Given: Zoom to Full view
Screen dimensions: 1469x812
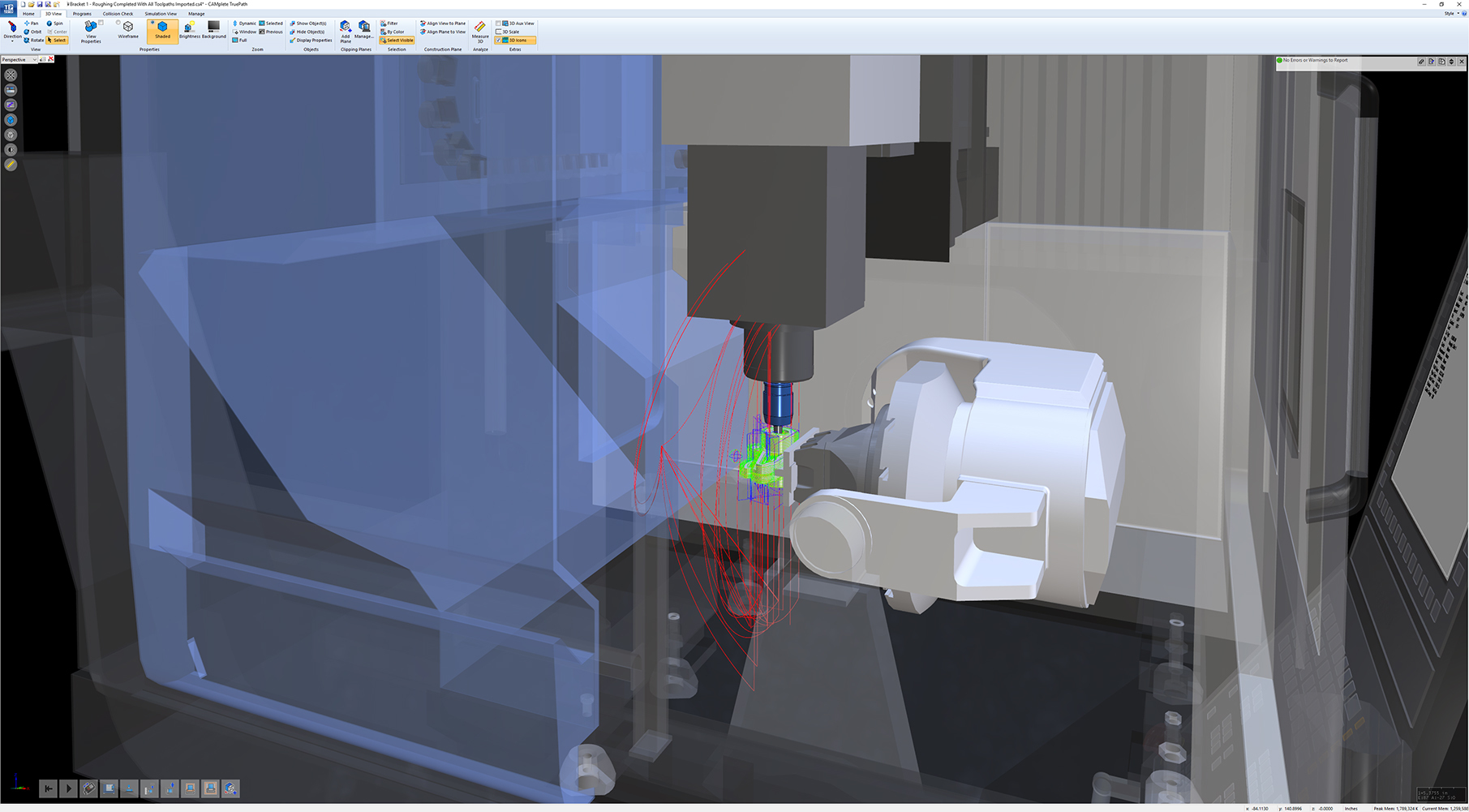Looking at the screenshot, I should (x=240, y=40).
